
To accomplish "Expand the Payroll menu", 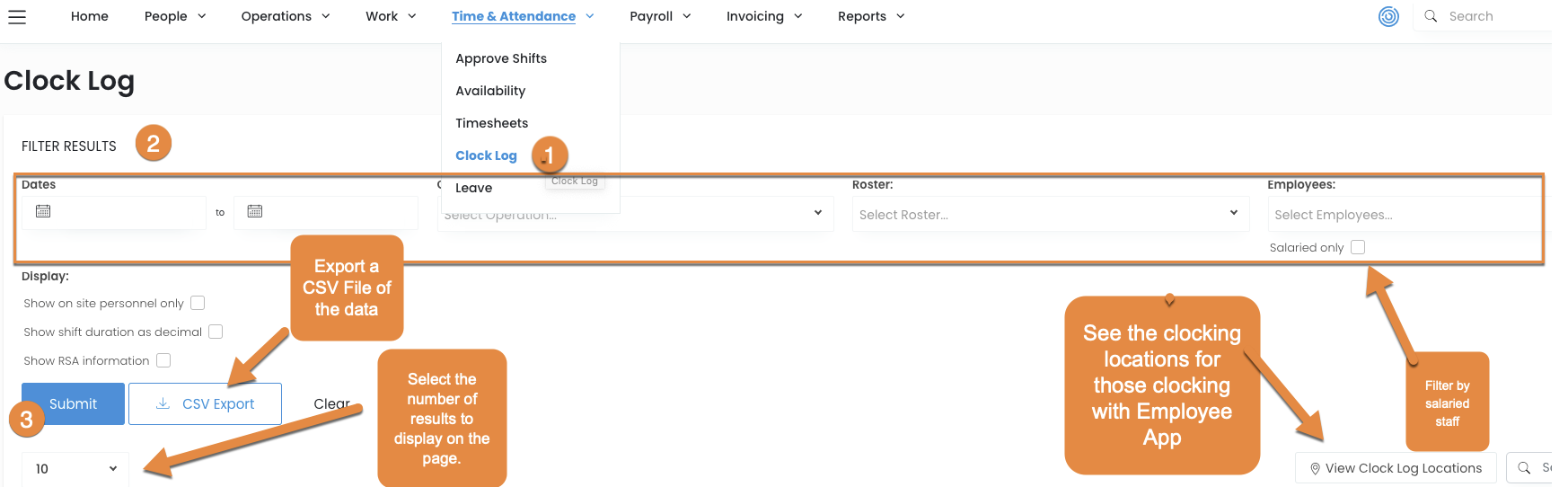I will (x=660, y=16).
